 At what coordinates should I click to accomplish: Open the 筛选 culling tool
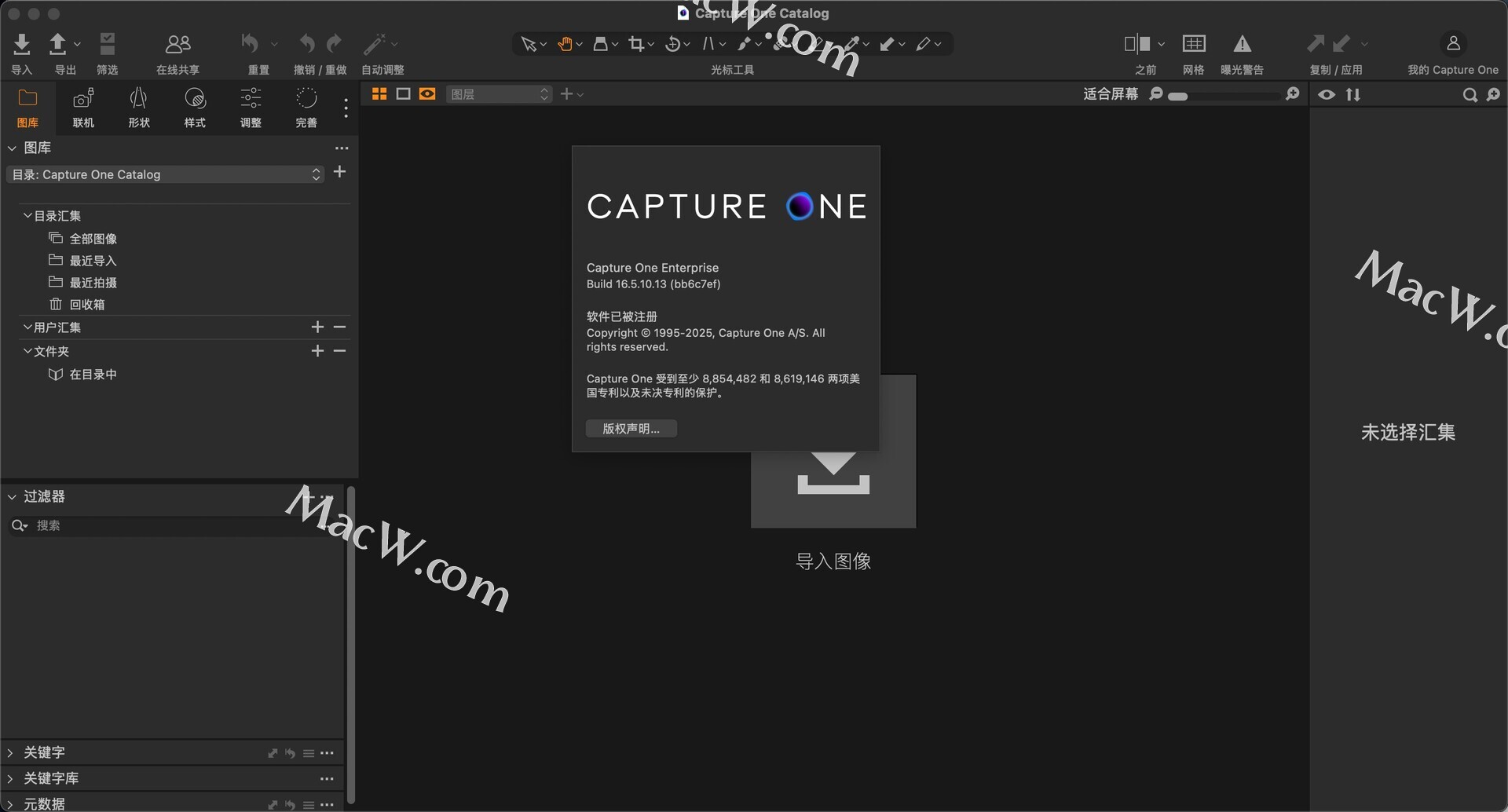coord(108,44)
